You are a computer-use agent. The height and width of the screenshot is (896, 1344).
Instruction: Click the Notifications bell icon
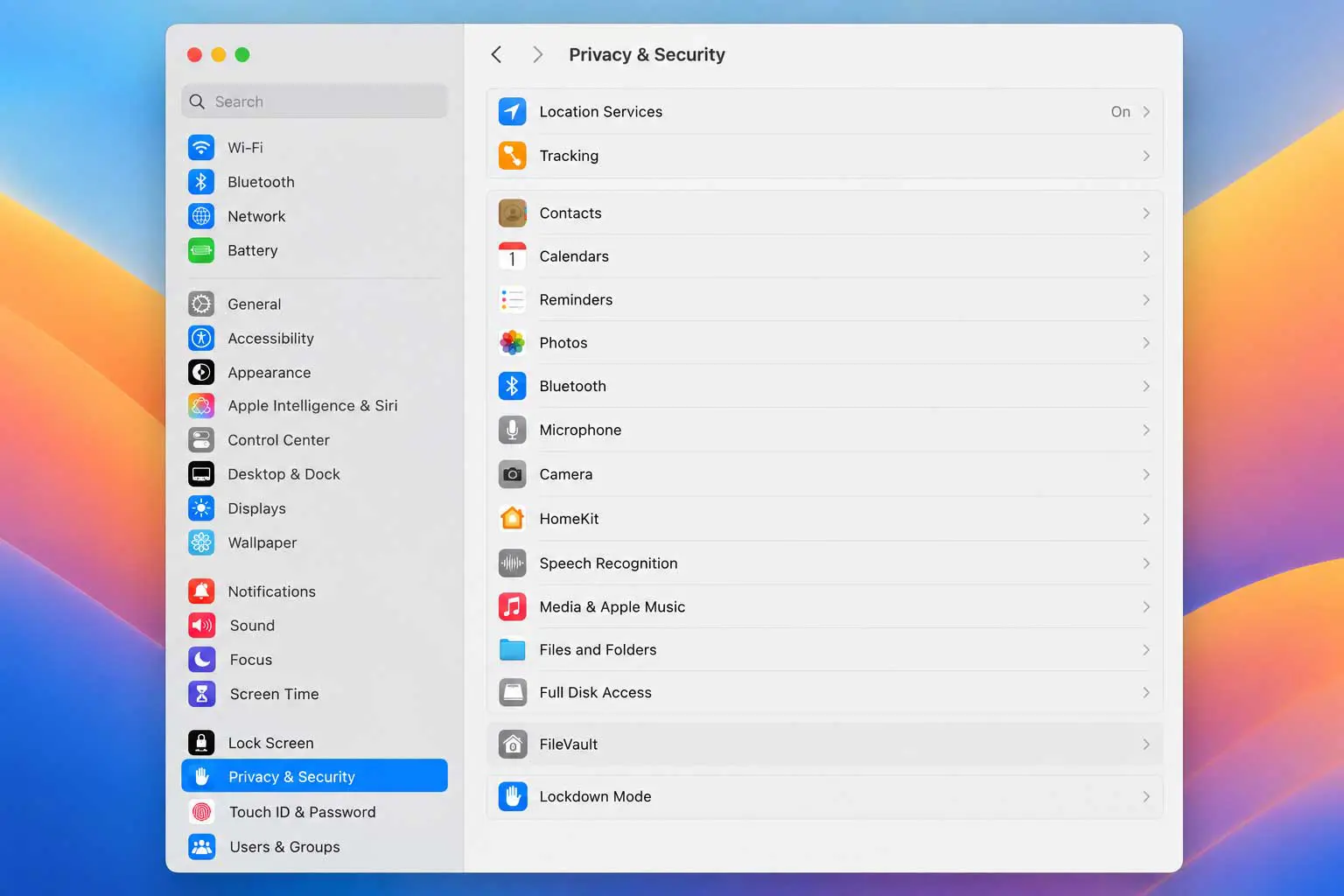(201, 591)
